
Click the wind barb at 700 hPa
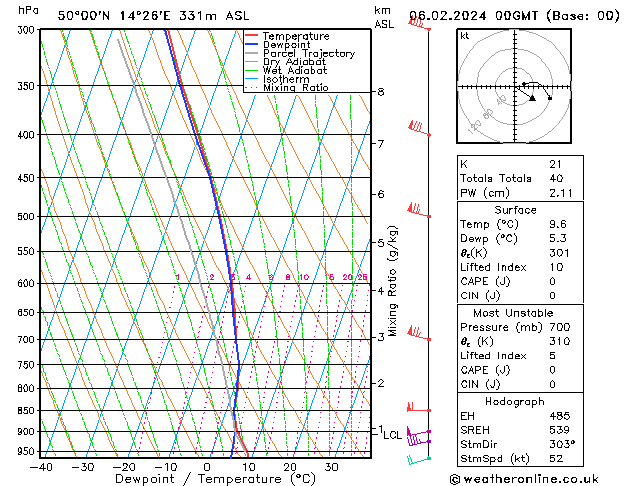417,335
